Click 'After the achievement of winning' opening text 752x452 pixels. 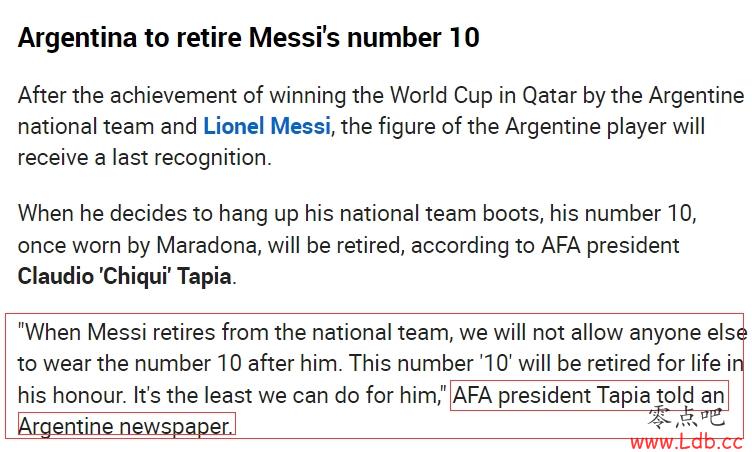point(183,96)
